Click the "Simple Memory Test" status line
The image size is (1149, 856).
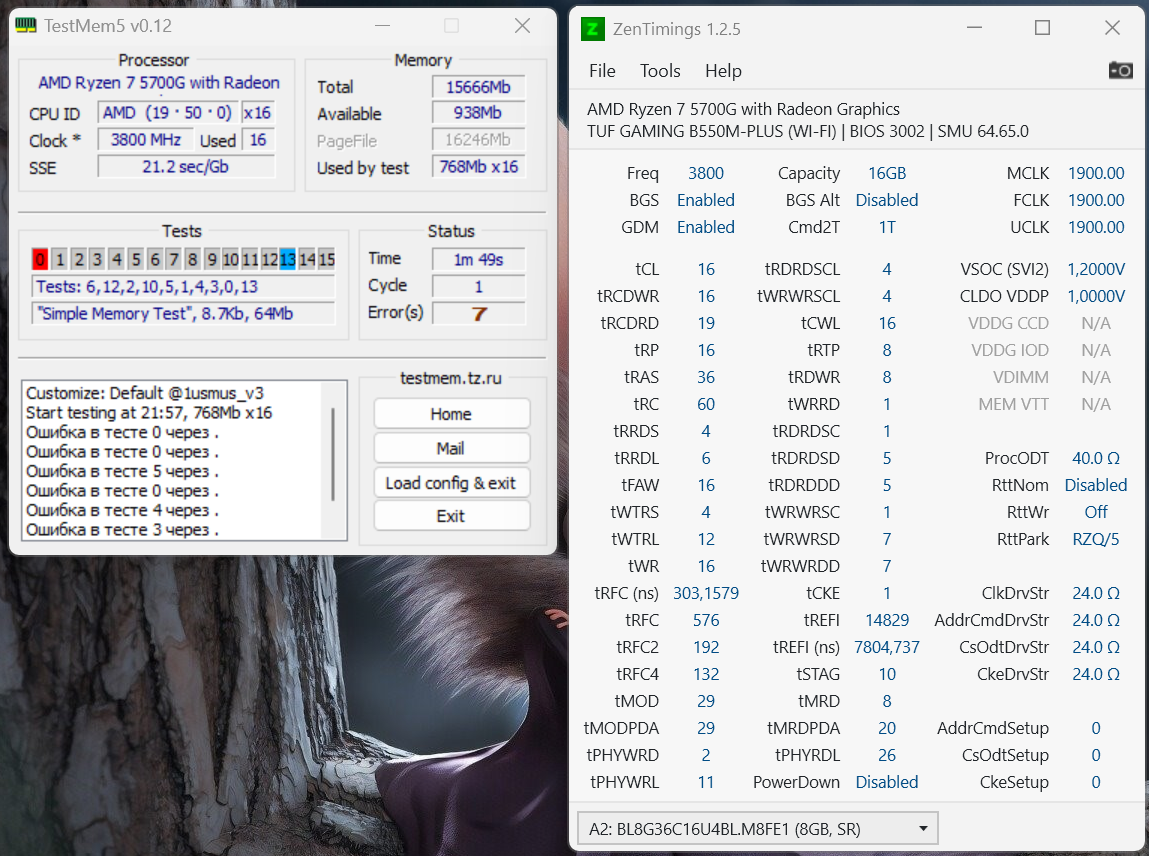point(183,314)
